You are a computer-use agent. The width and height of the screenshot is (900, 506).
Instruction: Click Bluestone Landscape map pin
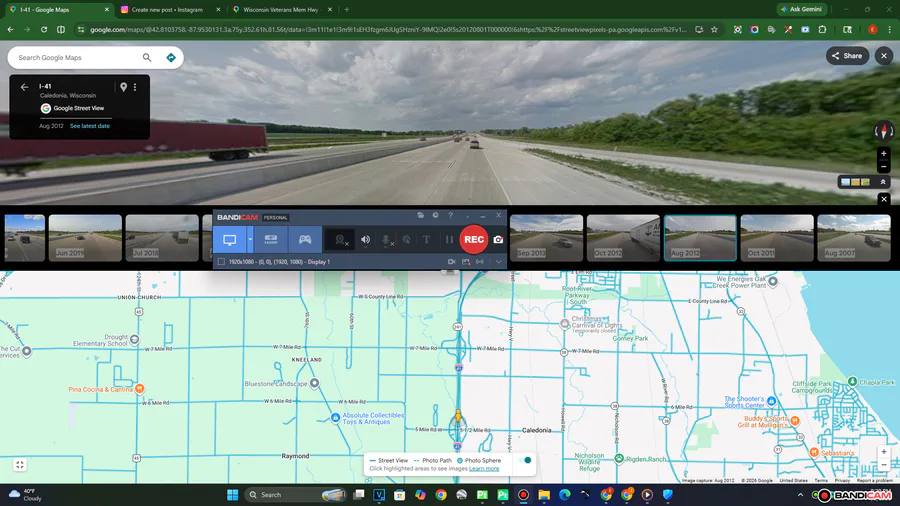pyautogui.click(x=315, y=383)
